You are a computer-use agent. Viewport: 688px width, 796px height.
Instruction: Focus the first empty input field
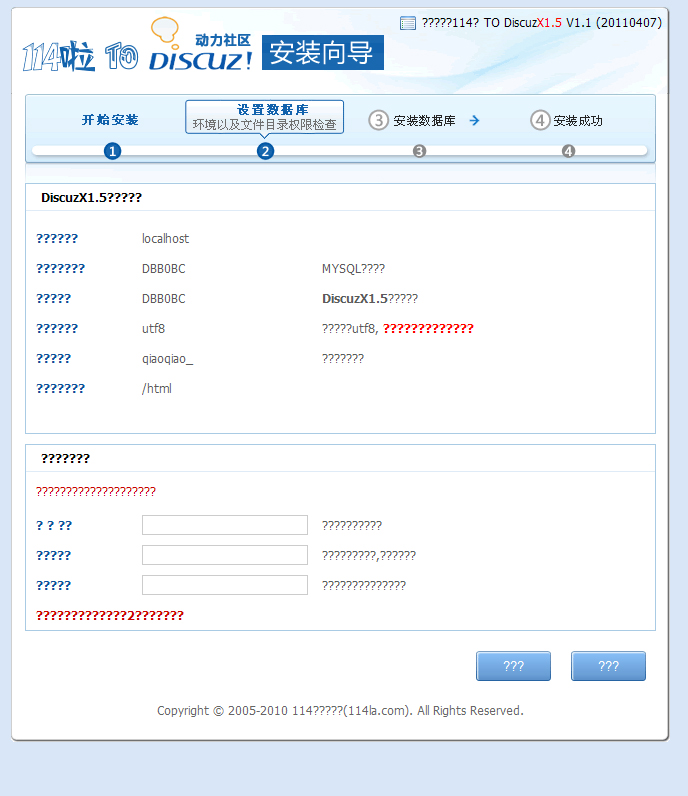point(225,525)
